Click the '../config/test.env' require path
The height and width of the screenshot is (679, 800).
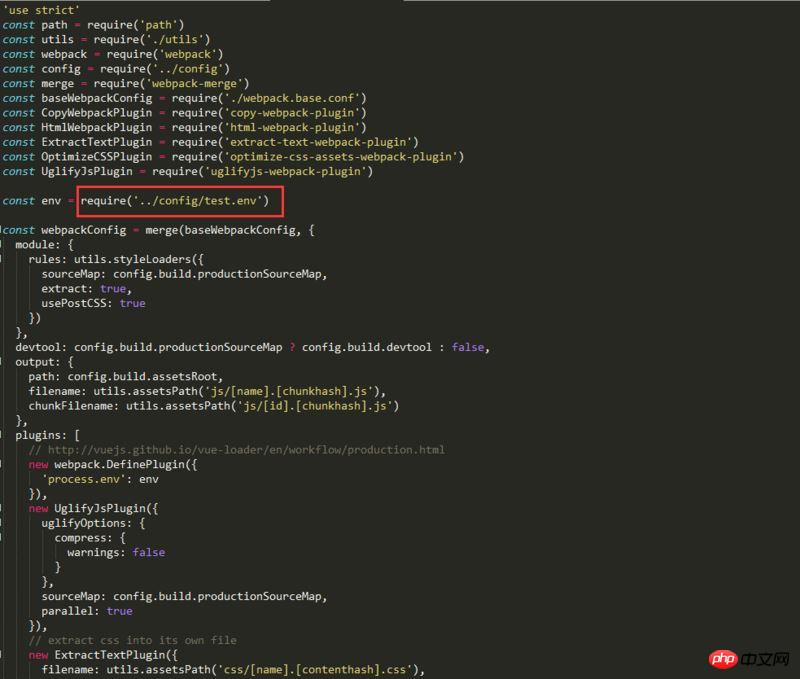click(197, 200)
